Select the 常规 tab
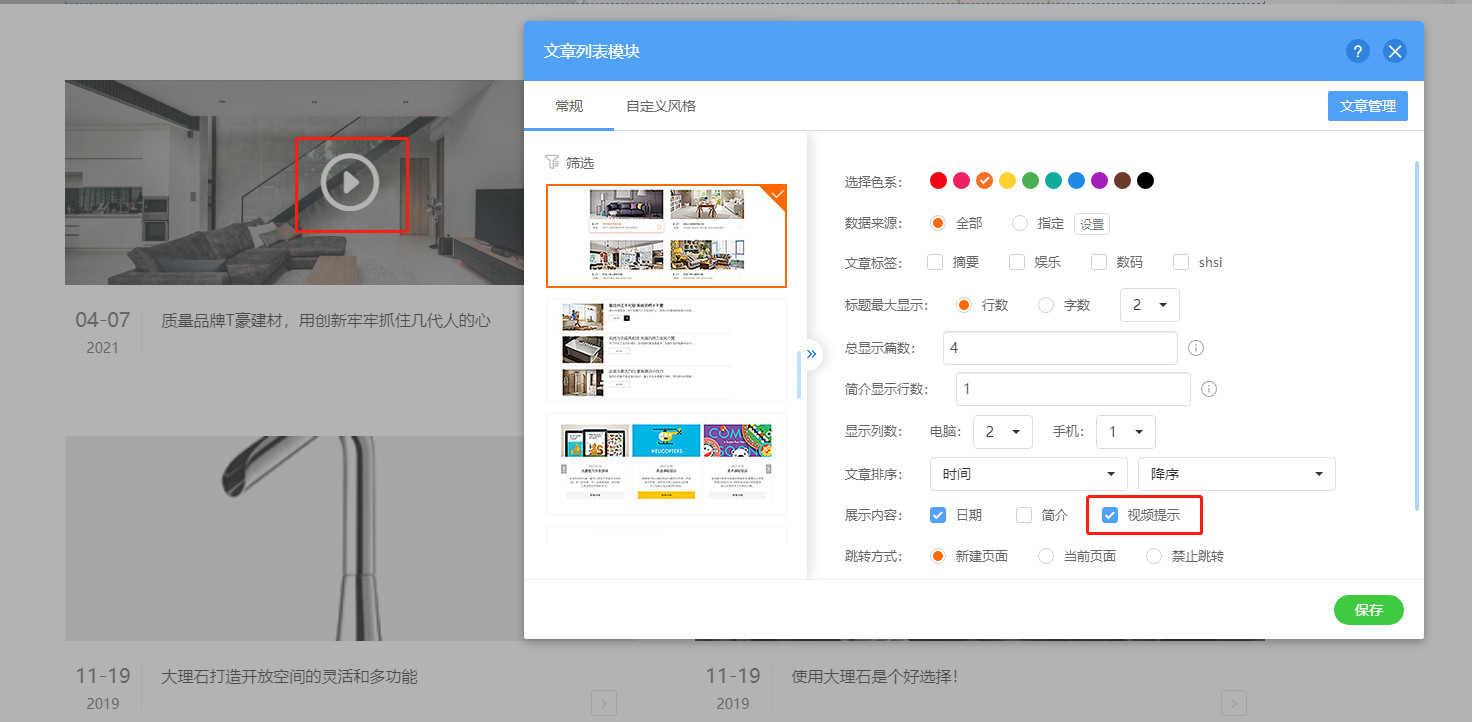1472x722 pixels. click(x=569, y=106)
